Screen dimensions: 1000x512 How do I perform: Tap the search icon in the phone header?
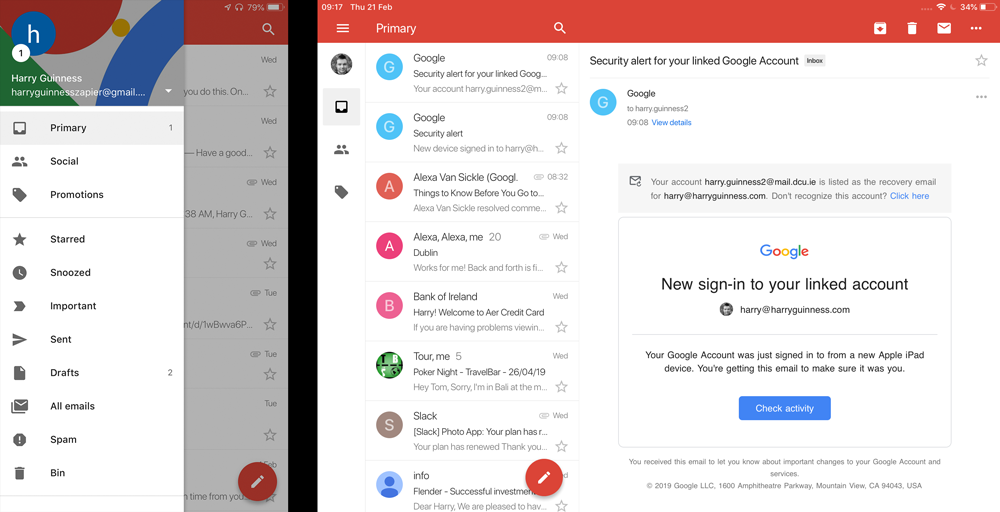[268, 29]
